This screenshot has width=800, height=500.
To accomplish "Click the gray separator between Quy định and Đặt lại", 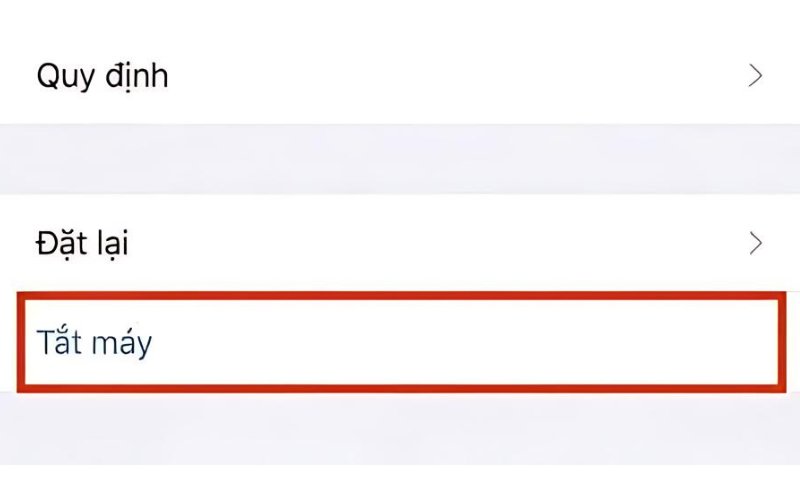I will tap(400, 158).
